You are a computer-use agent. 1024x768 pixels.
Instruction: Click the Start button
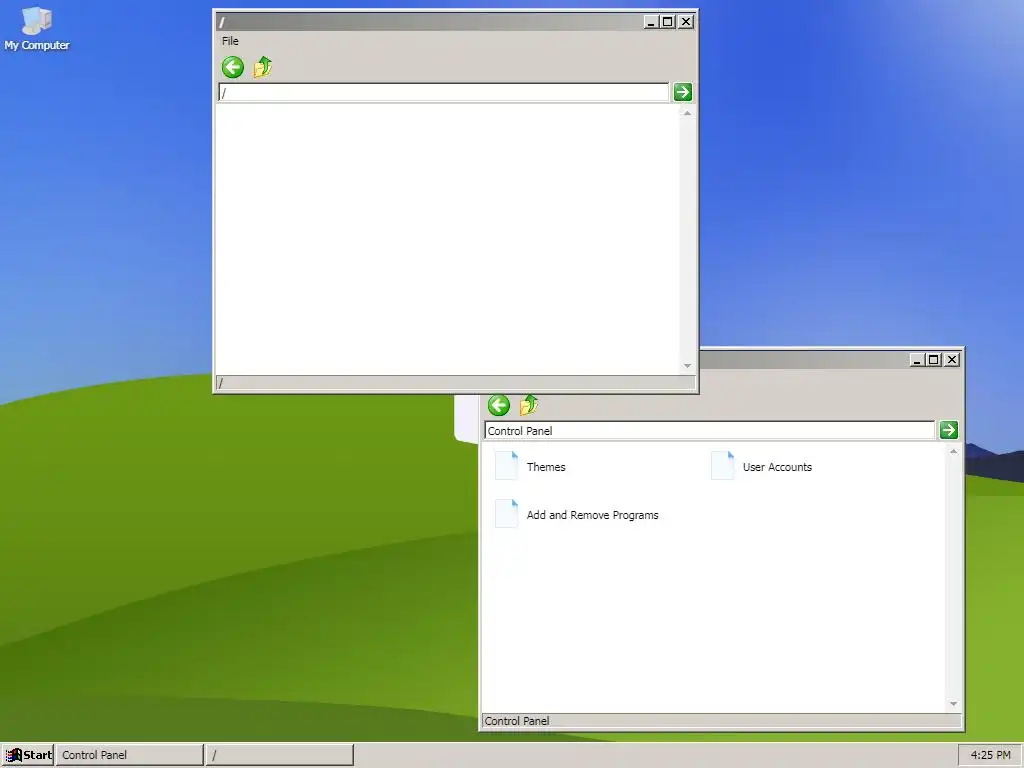(28, 755)
